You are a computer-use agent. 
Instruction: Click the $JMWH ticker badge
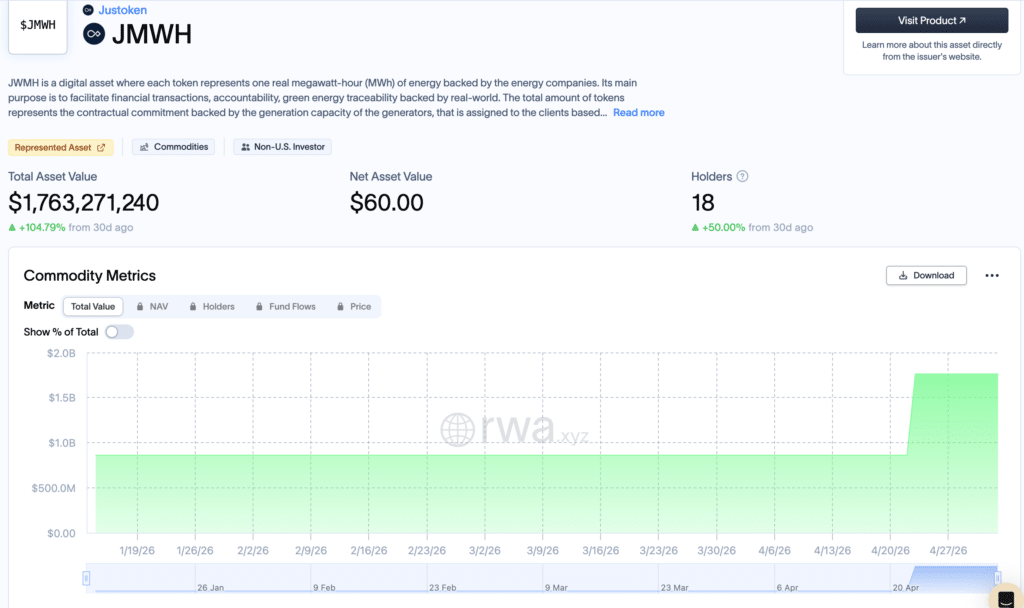tap(38, 25)
